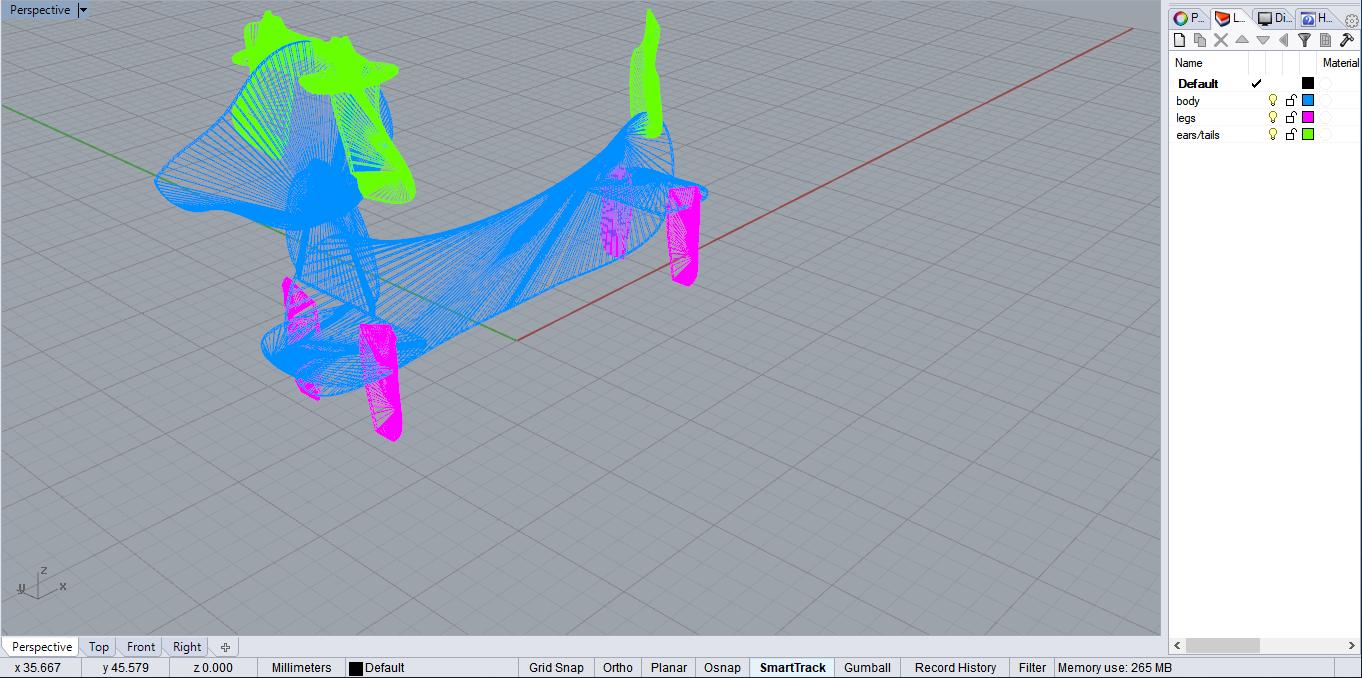Open the material circle for the legs layer

(x=1324, y=118)
